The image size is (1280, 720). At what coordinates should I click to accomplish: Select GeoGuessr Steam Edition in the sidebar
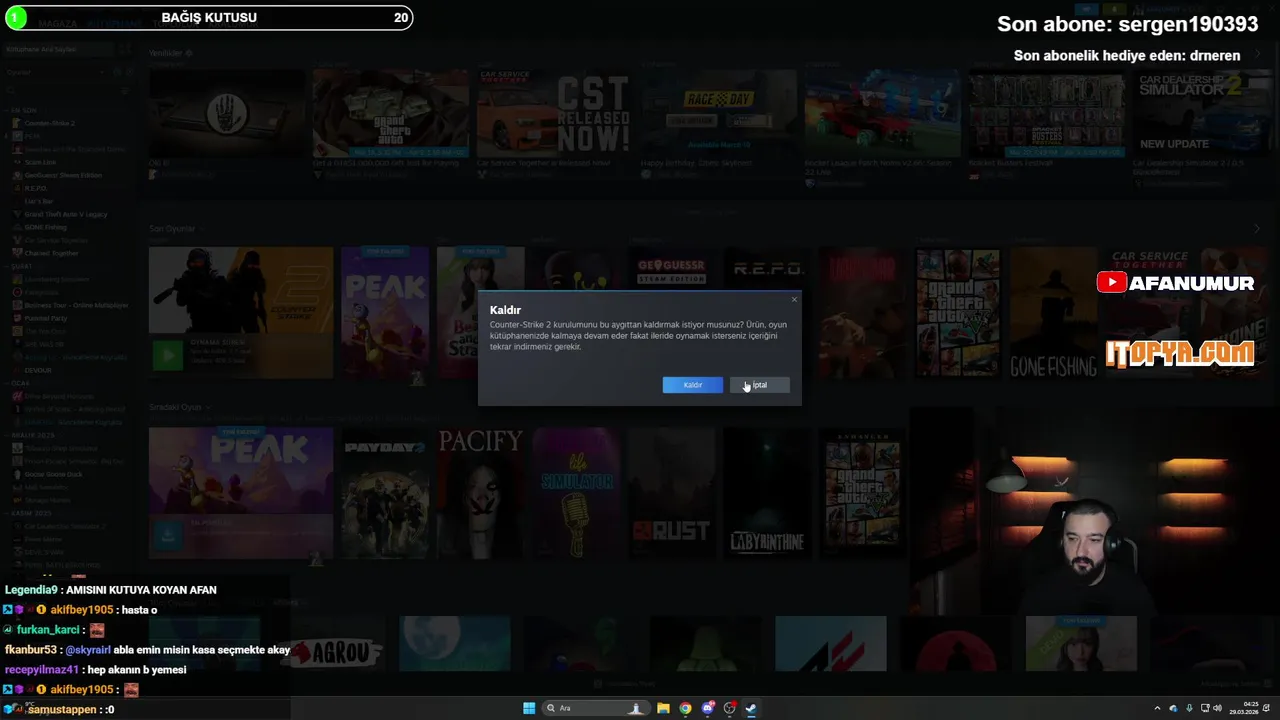pos(63,175)
